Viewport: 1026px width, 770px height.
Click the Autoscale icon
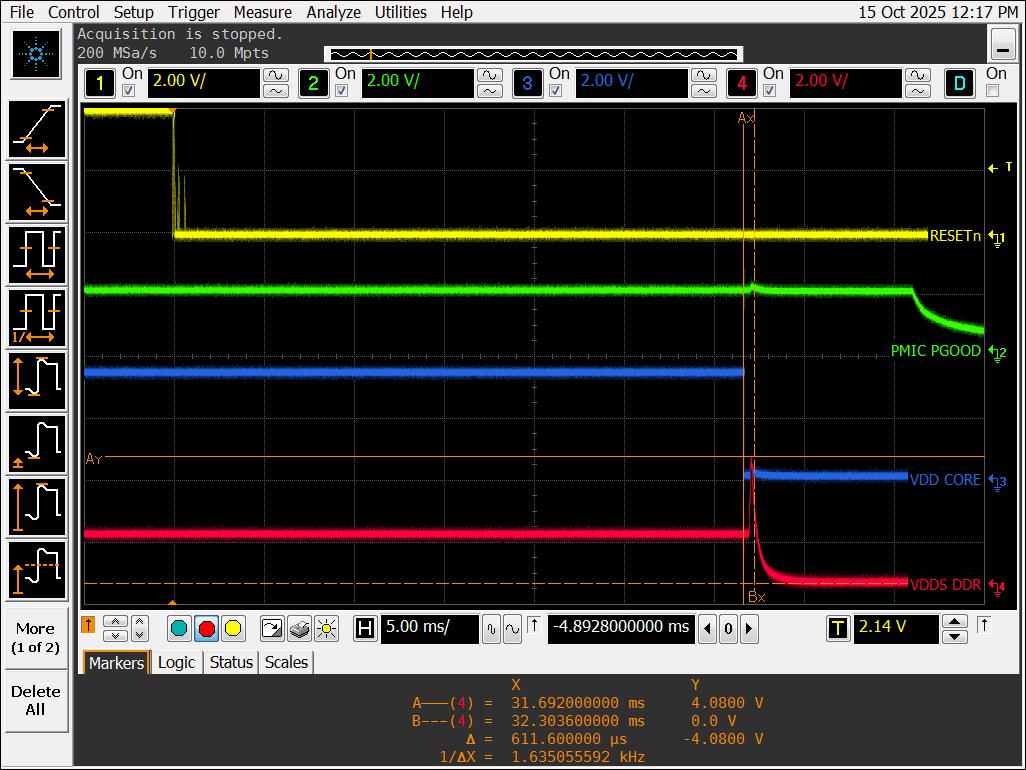[x=271, y=629]
